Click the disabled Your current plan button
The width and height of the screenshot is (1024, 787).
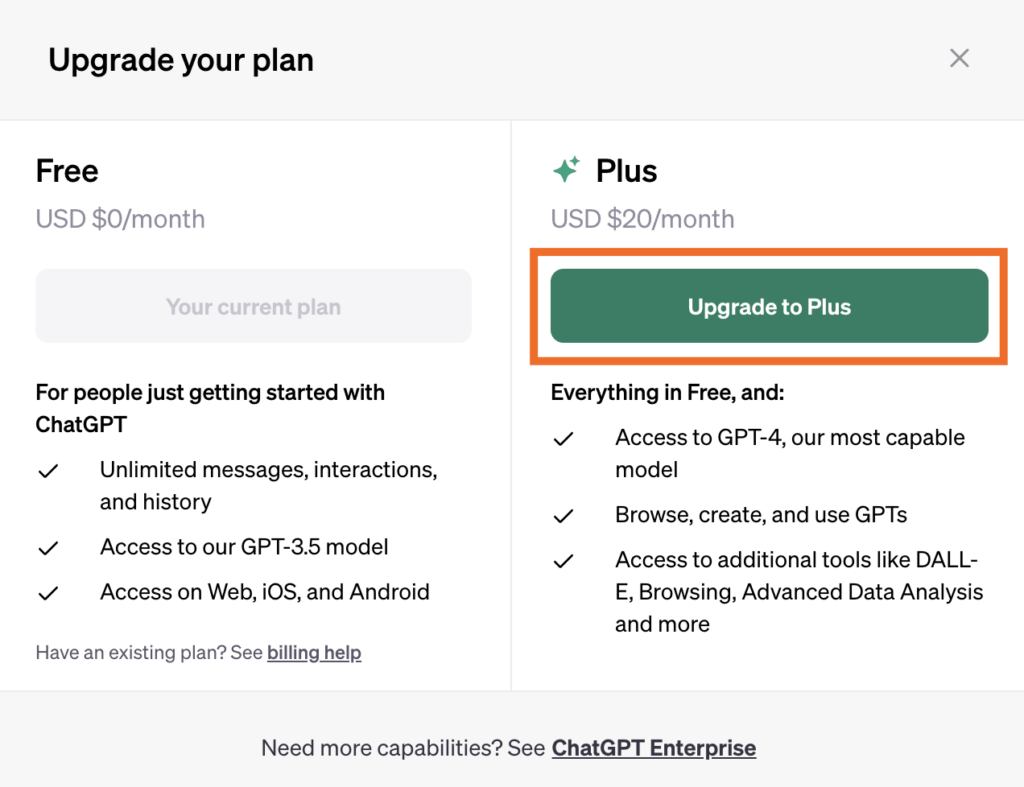(x=253, y=306)
